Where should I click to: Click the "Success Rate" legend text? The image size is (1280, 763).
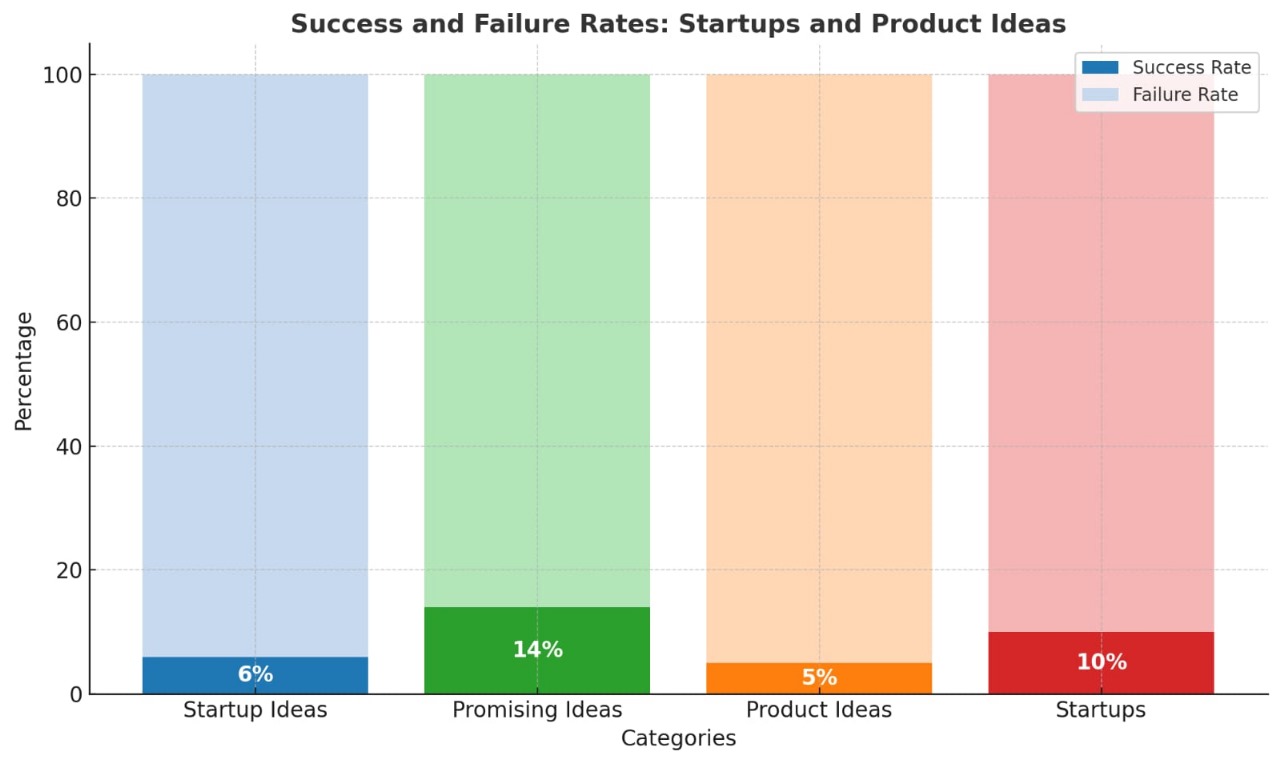[1191, 68]
